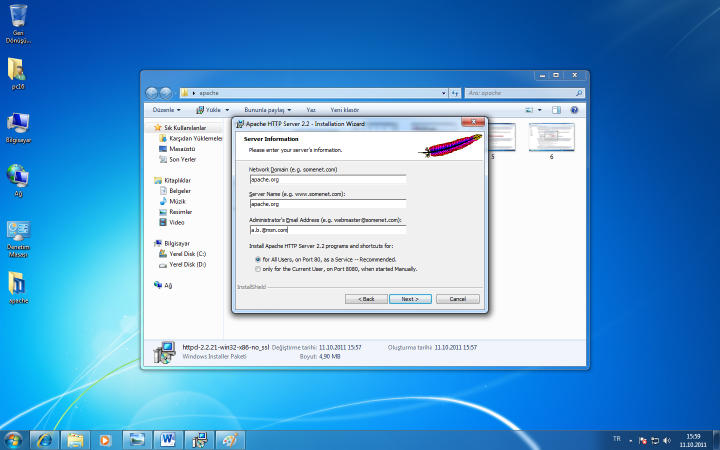This screenshot has height=450, width=720.
Task: Select the All Users on Port 80 option
Action: click(257, 259)
